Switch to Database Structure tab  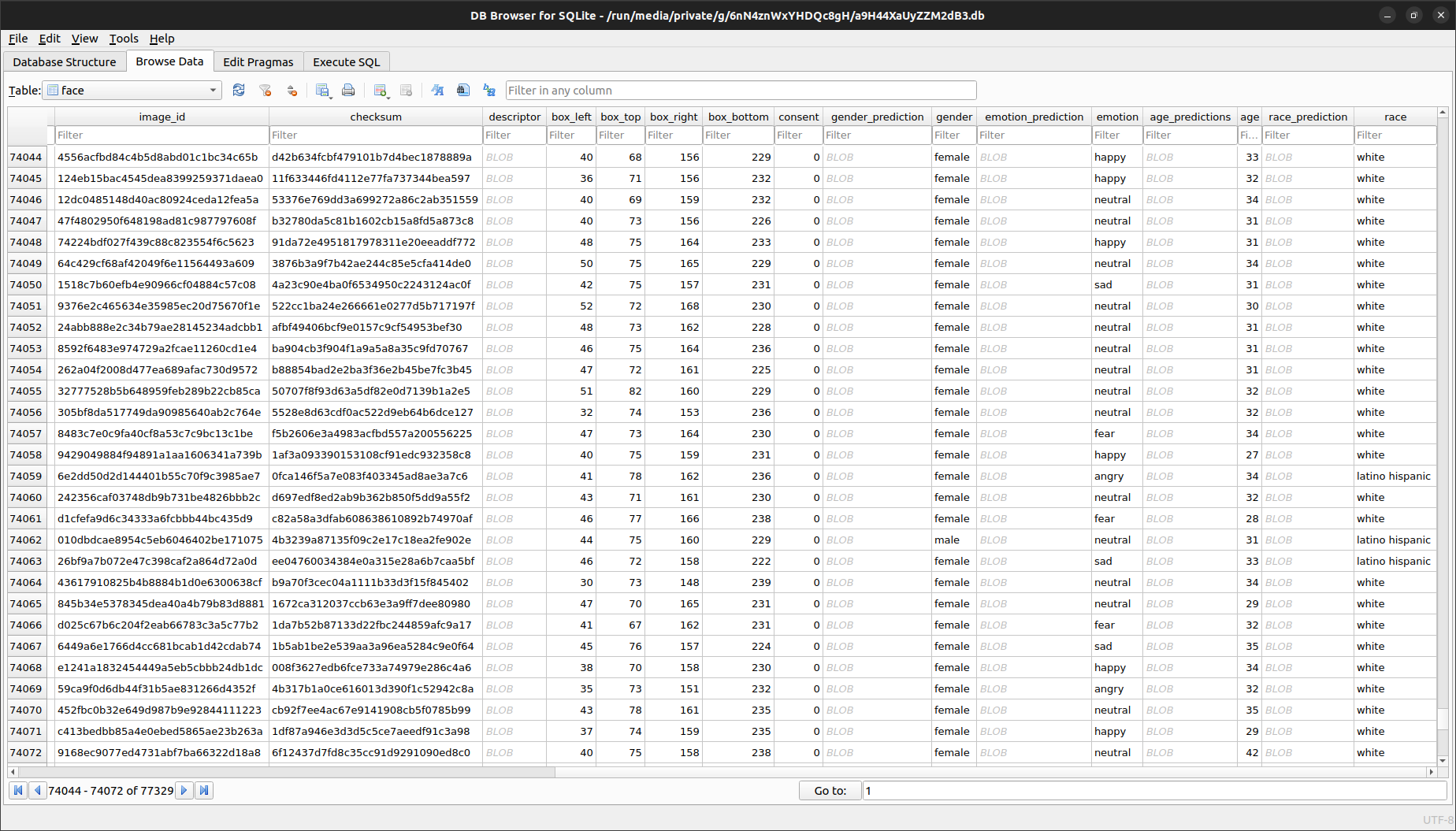point(65,62)
